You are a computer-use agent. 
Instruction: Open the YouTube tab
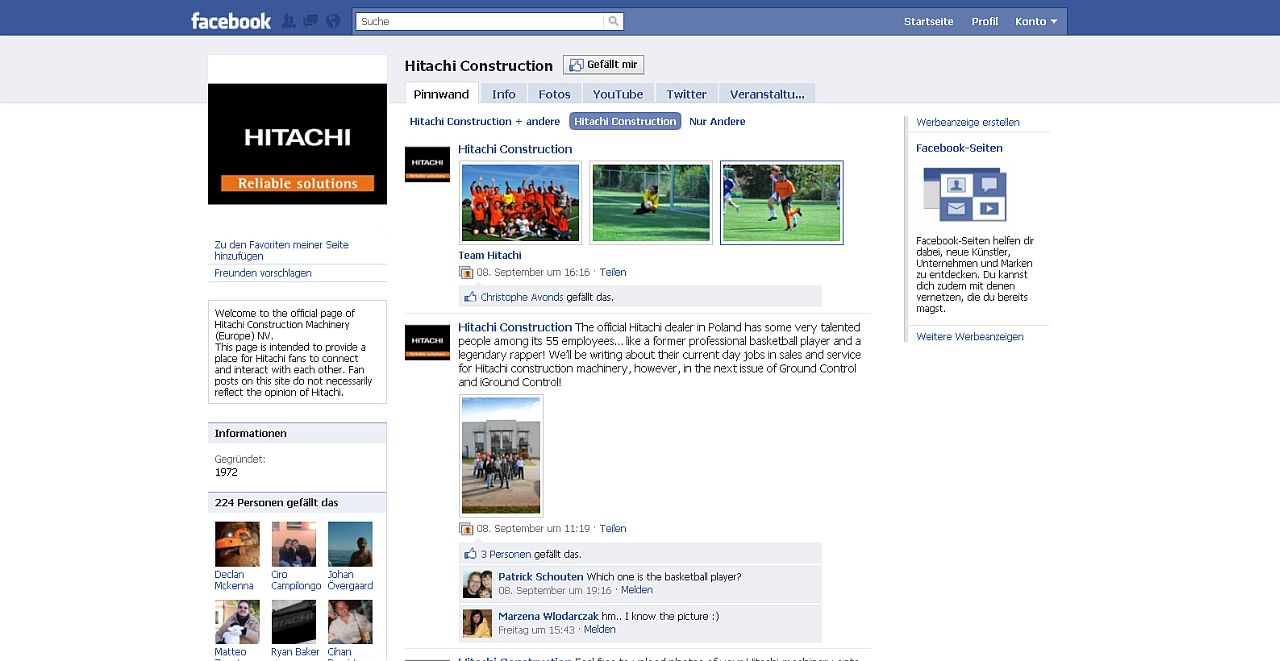coord(618,94)
